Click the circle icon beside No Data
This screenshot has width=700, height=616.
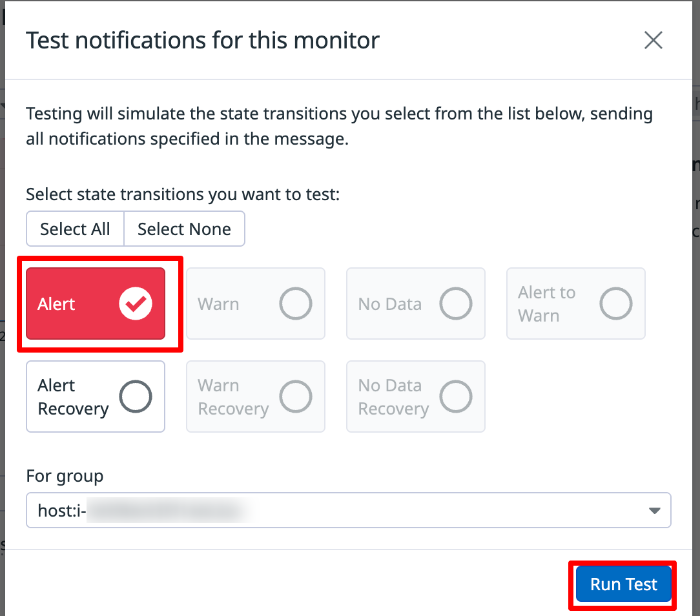[x=455, y=304]
